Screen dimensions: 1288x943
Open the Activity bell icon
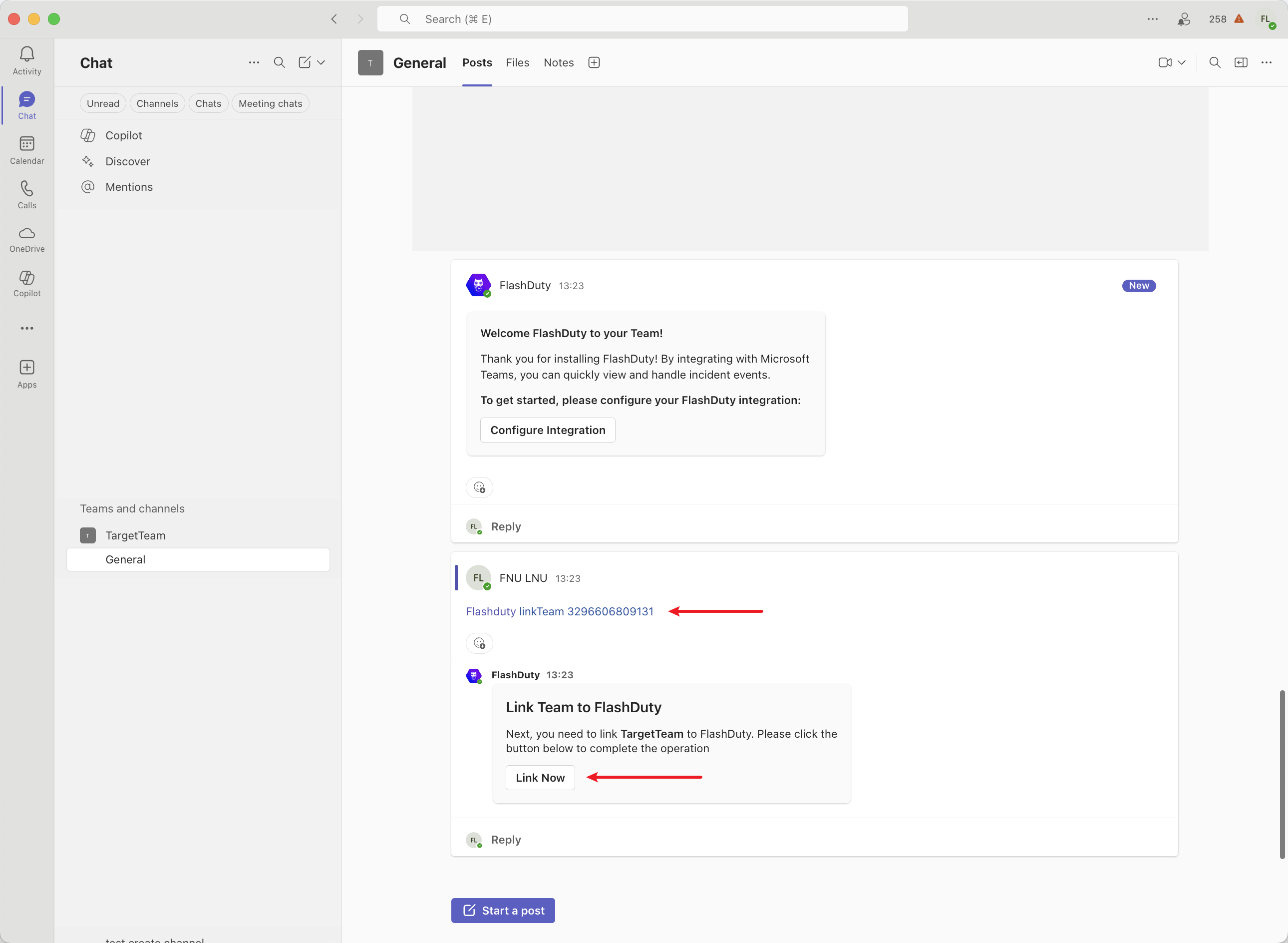[x=27, y=60]
